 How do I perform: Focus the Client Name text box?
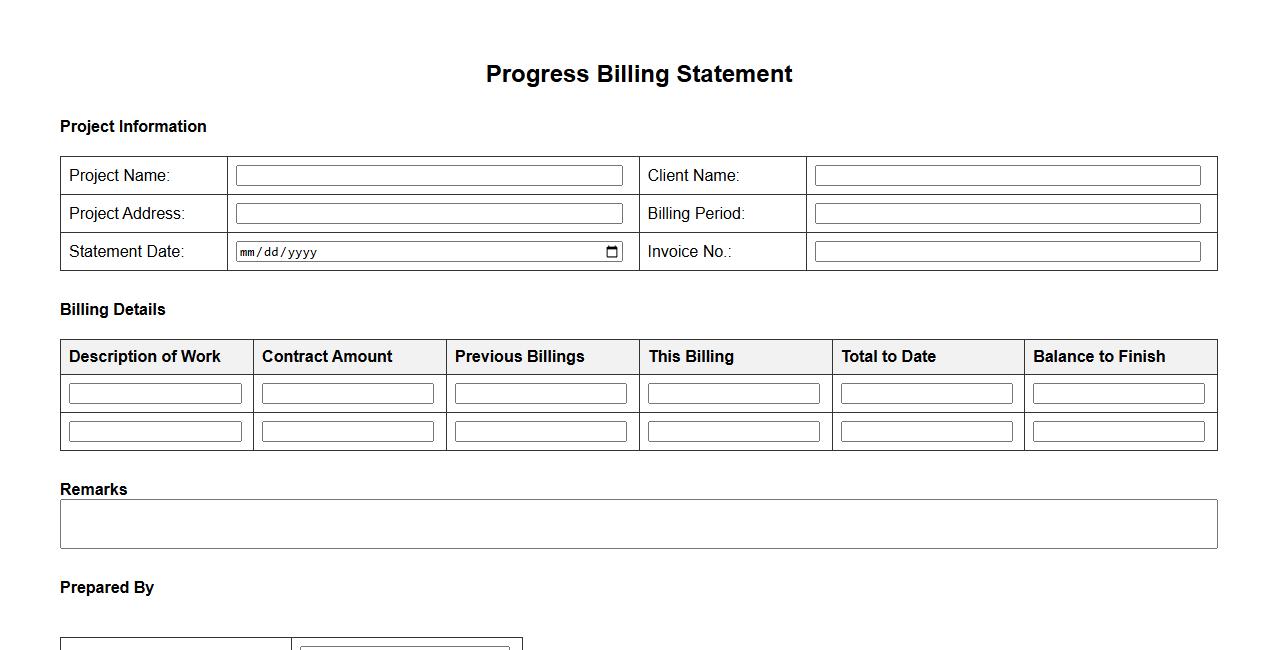coord(1007,176)
